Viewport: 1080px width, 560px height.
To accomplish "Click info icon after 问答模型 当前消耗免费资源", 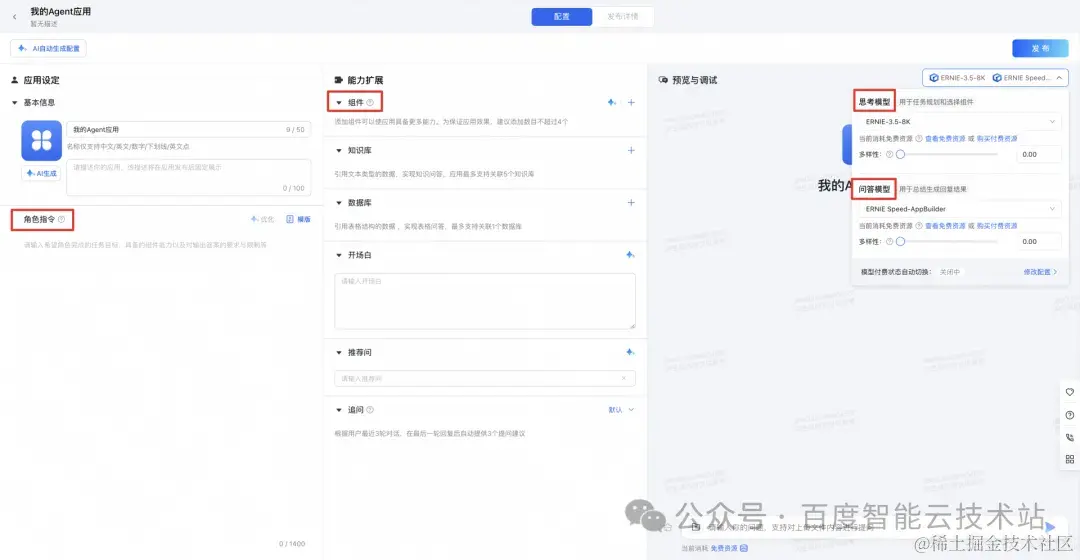I will pos(919,226).
